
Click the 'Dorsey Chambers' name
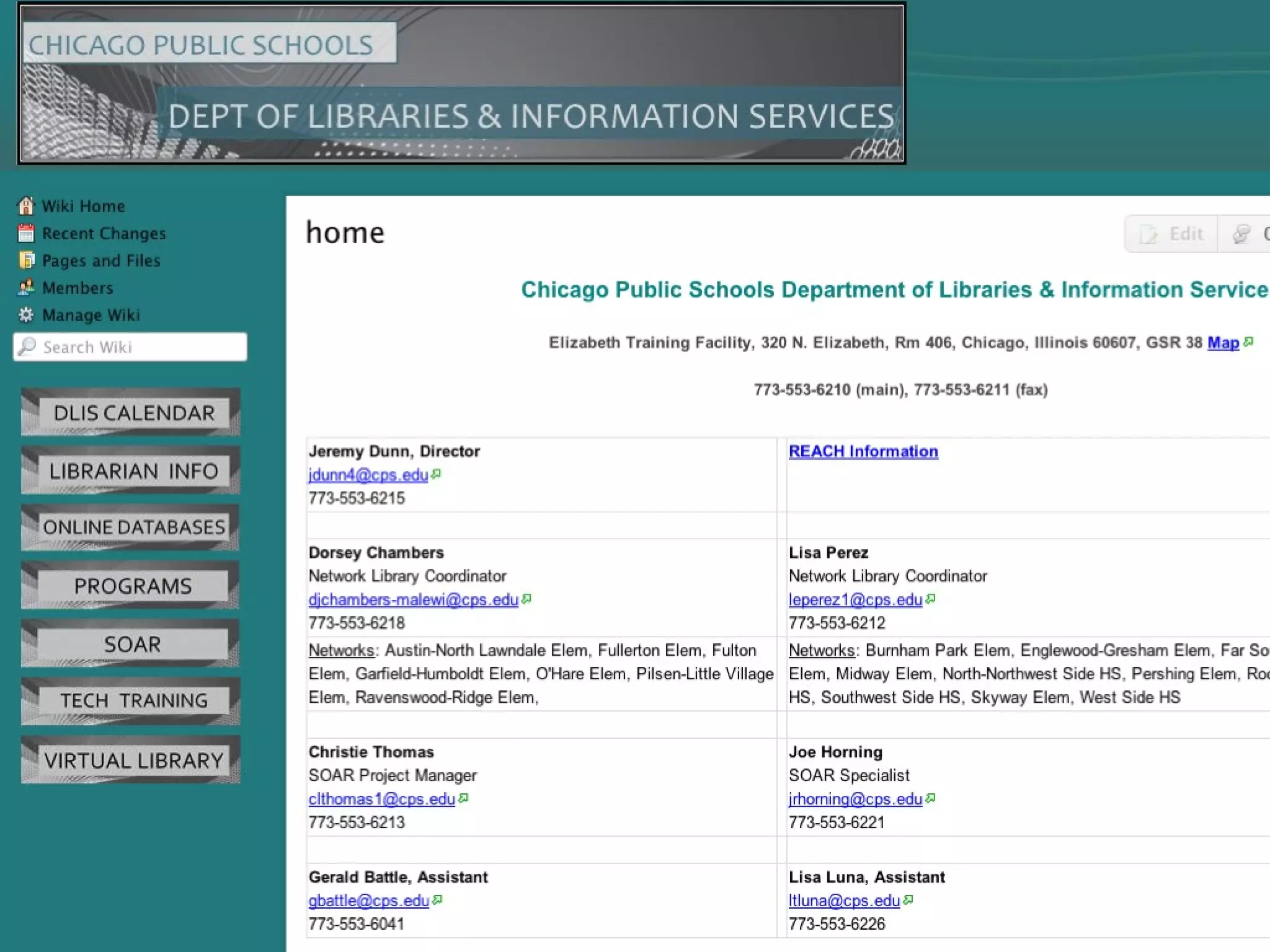[376, 552]
